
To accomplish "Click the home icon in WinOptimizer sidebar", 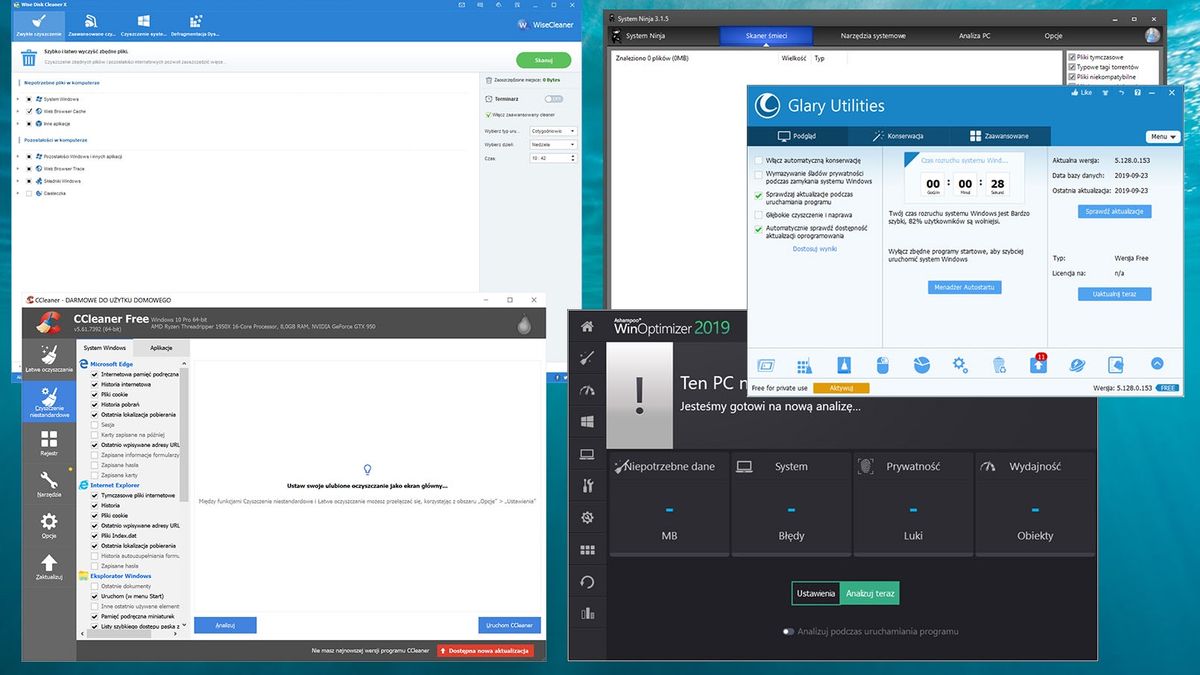I will 588,327.
